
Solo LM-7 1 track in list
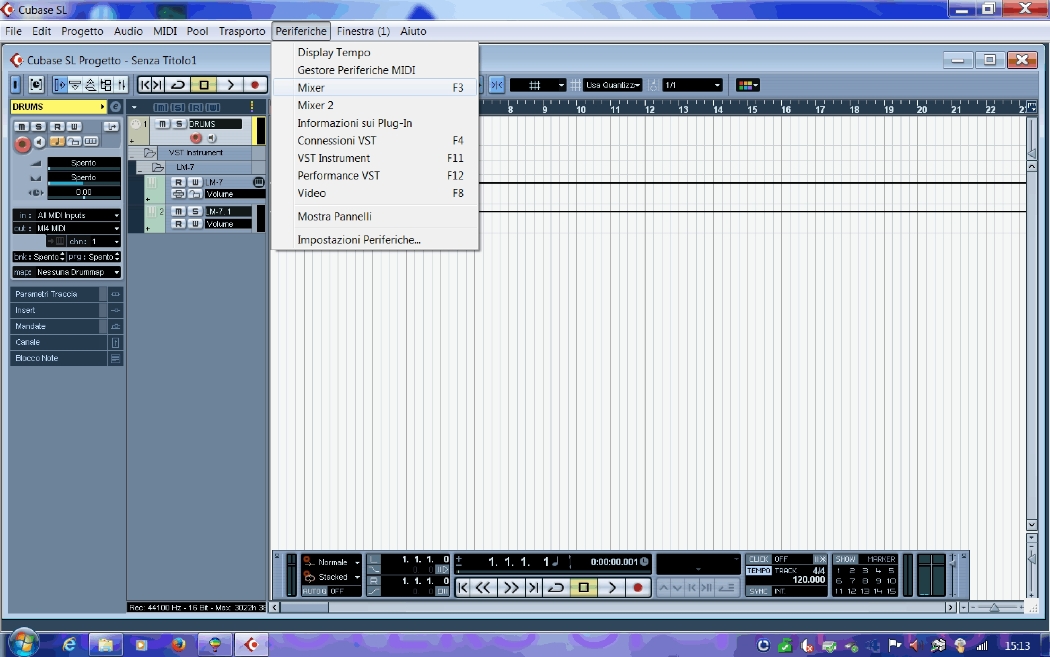(196, 212)
